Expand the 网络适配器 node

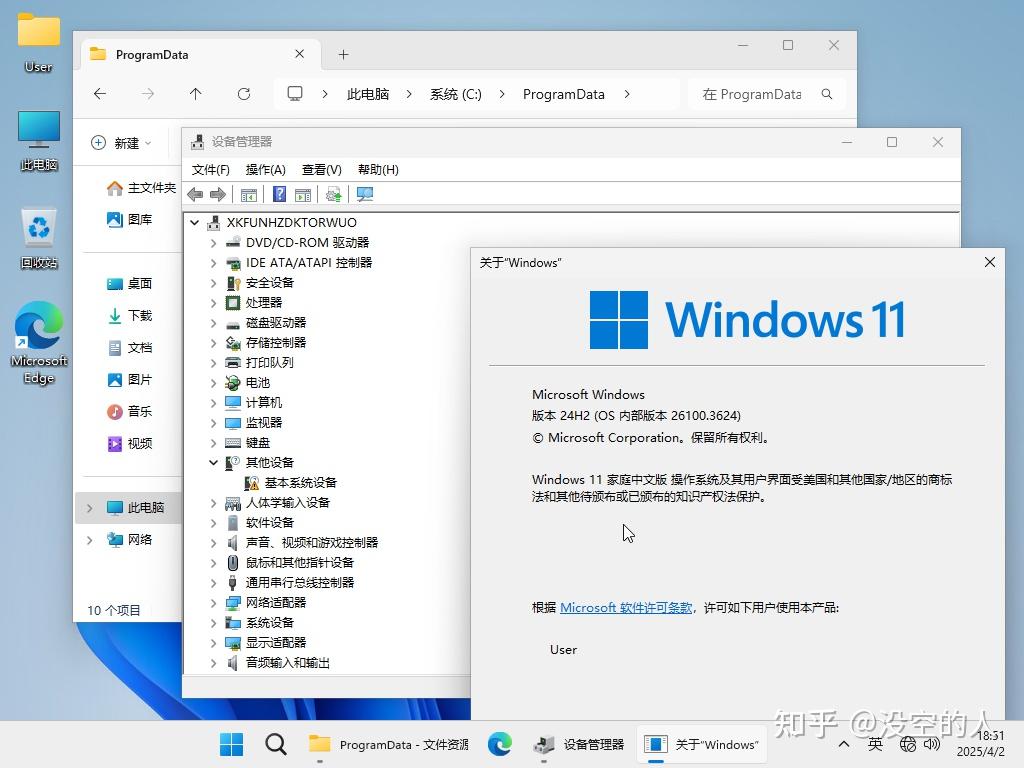[214, 603]
